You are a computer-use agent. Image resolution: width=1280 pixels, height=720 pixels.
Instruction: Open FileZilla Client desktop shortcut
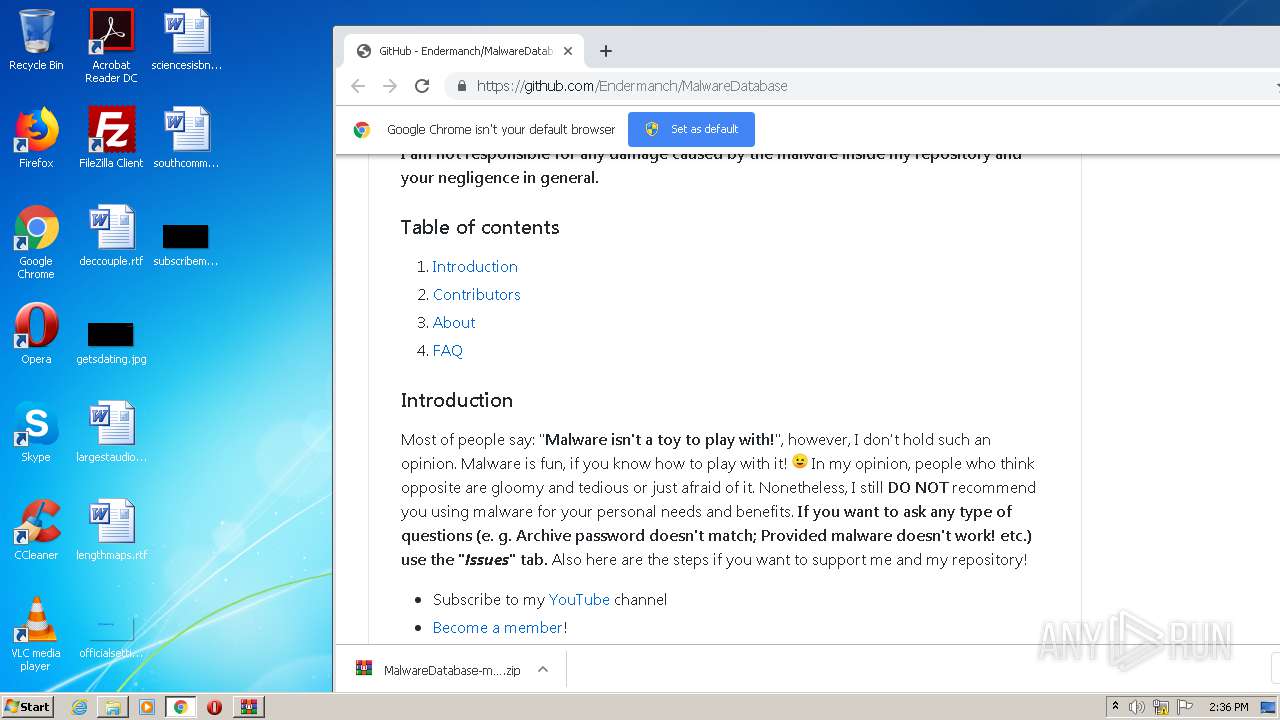click(x=111, y=138)
